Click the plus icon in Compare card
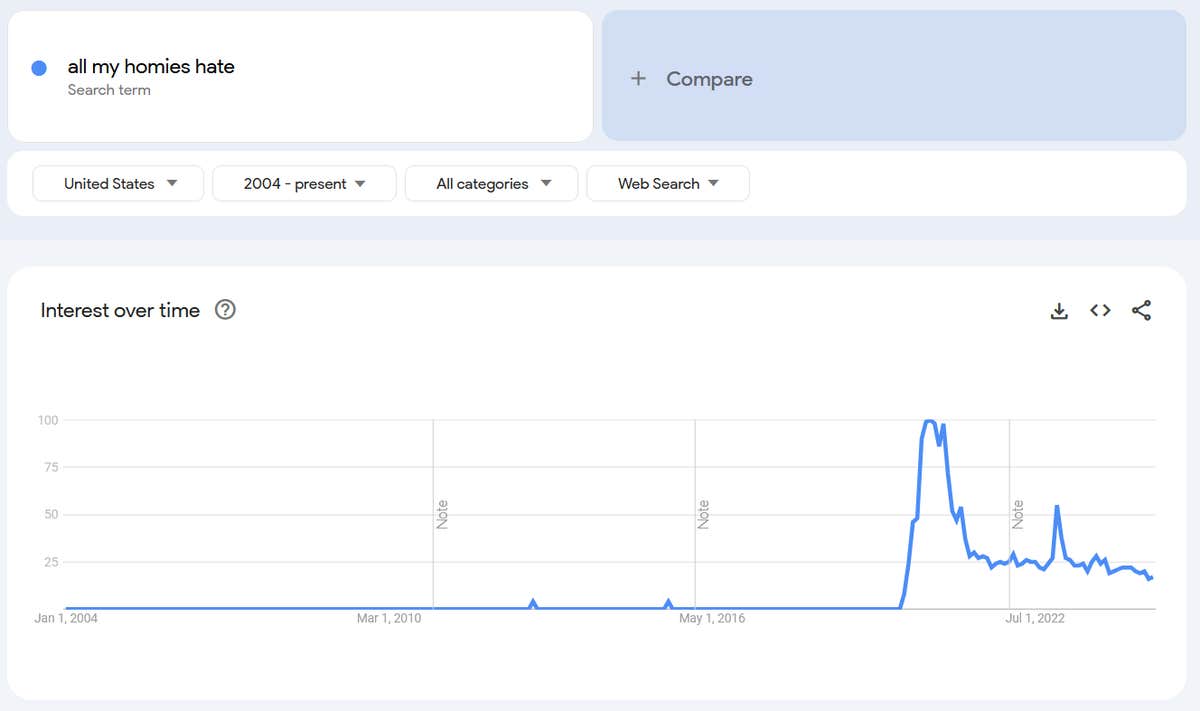1200x711 pixels. (x=638, y=79)
